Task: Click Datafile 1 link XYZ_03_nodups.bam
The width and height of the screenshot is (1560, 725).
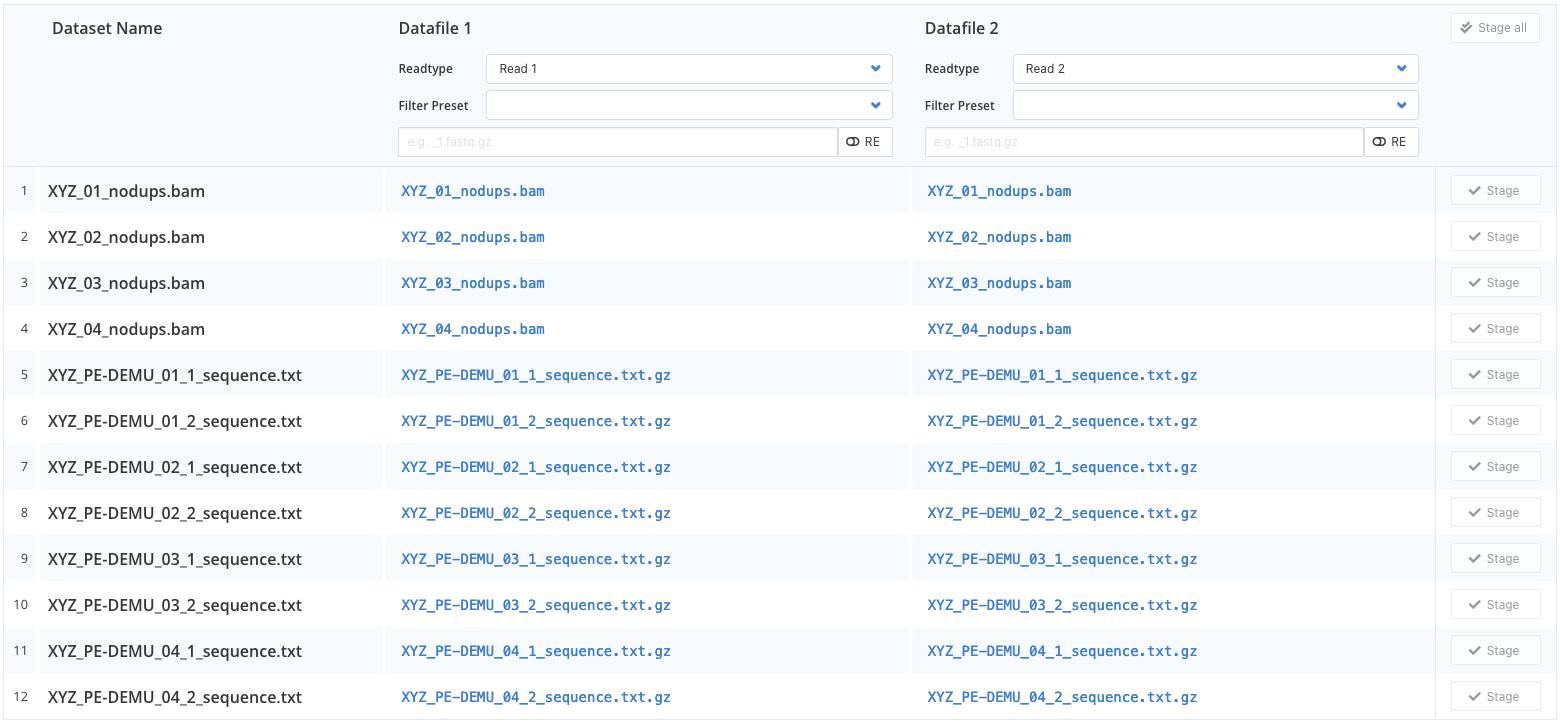Action: tap(473, 283)
